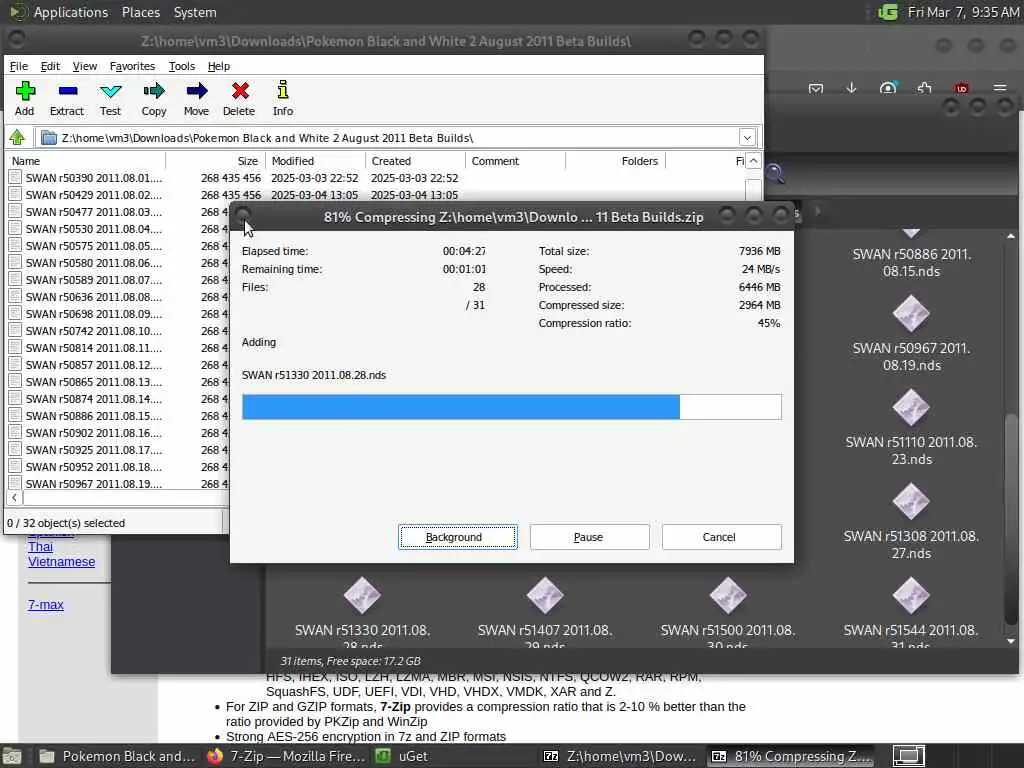Viewport: 1024px width, 768px height.
Task: Sort by the Size column header
Action: [x=216, y=161]
